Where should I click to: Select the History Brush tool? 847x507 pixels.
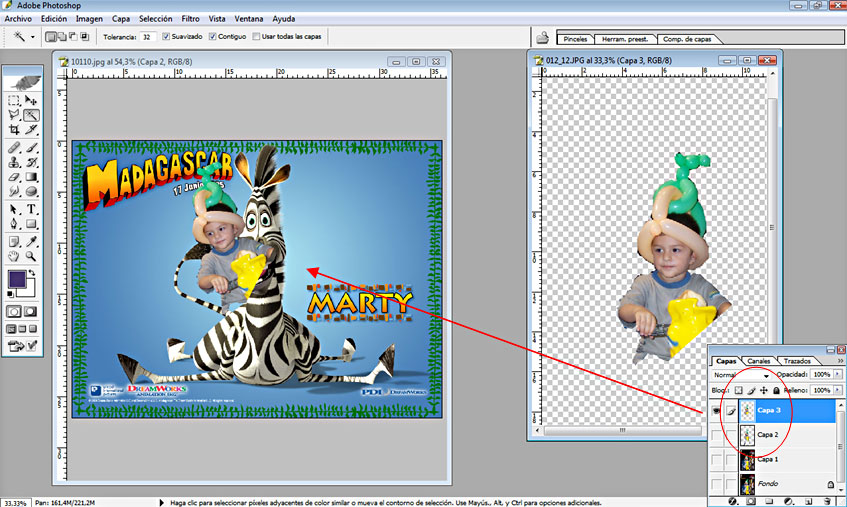coord(31,162)
